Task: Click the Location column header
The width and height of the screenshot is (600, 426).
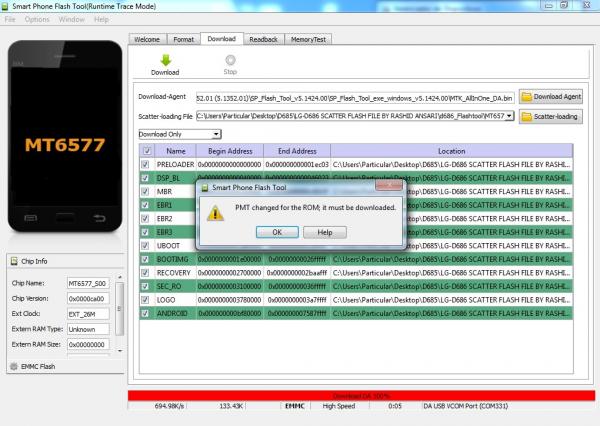Action: [452, 151]
